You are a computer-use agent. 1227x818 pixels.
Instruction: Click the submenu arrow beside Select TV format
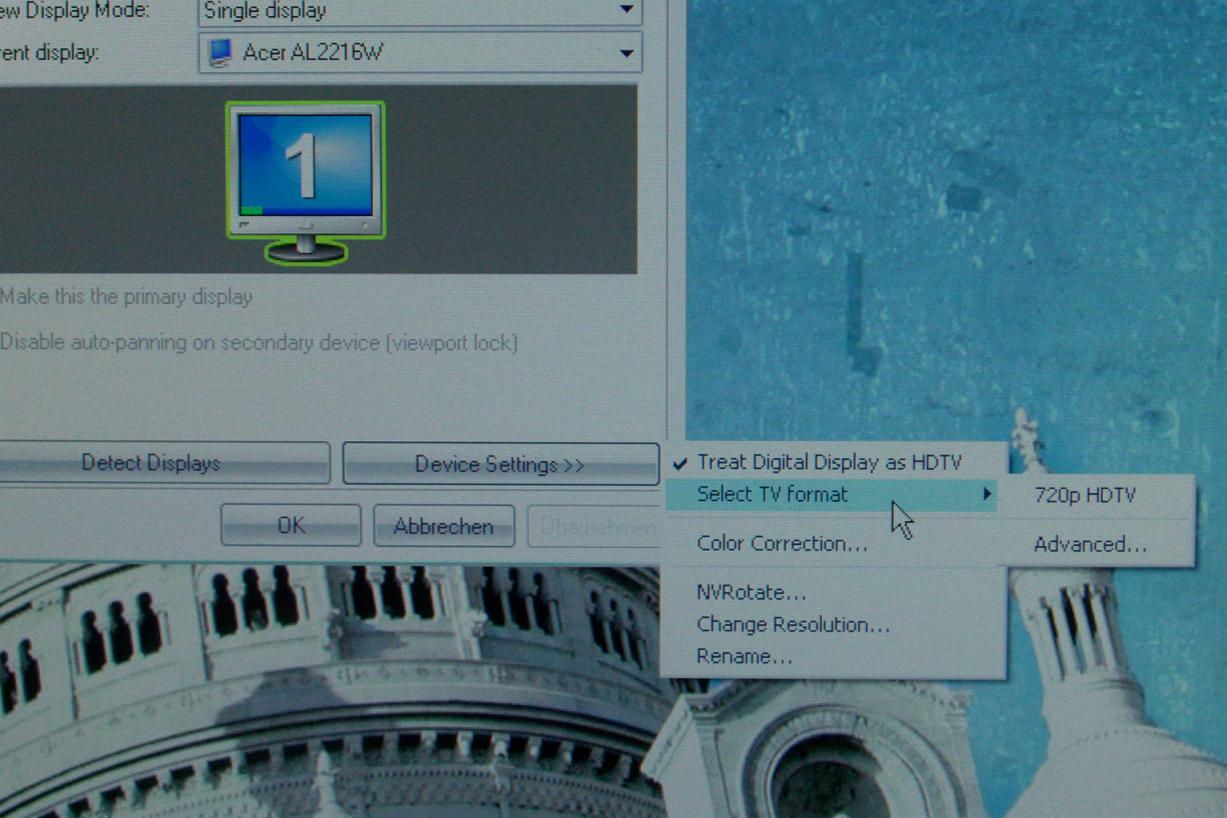point(987,494)
